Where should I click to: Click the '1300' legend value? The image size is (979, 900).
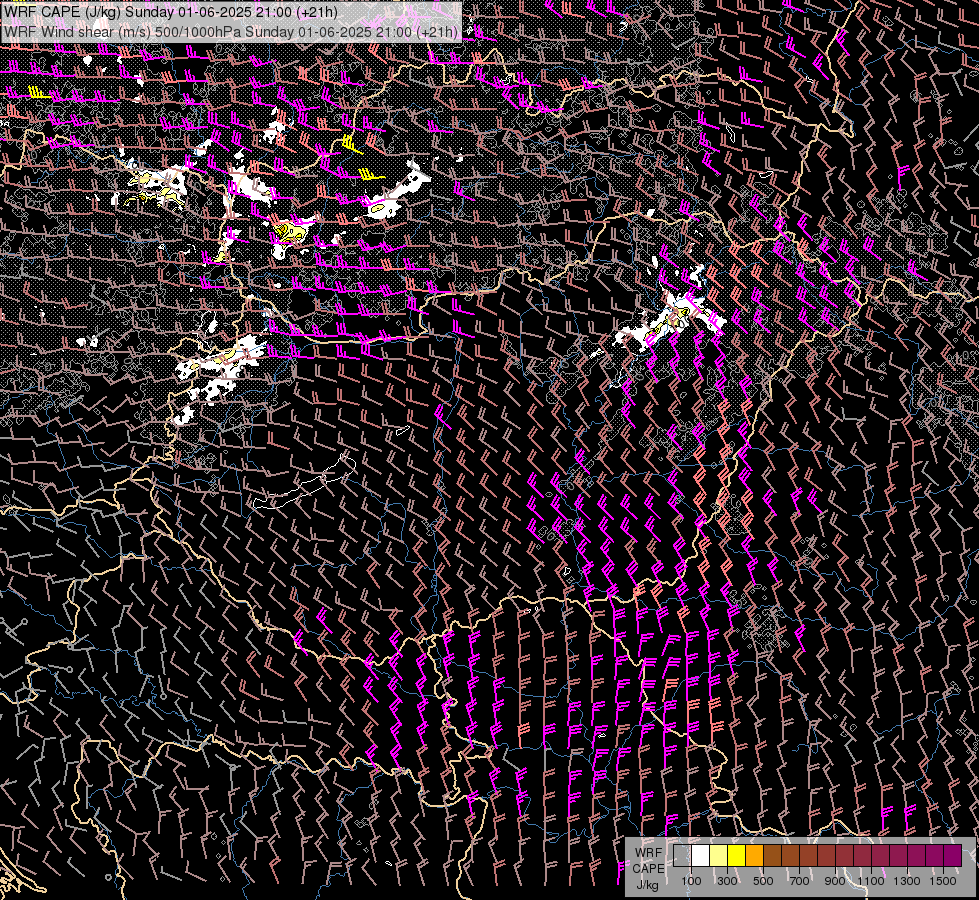(907, 881)
